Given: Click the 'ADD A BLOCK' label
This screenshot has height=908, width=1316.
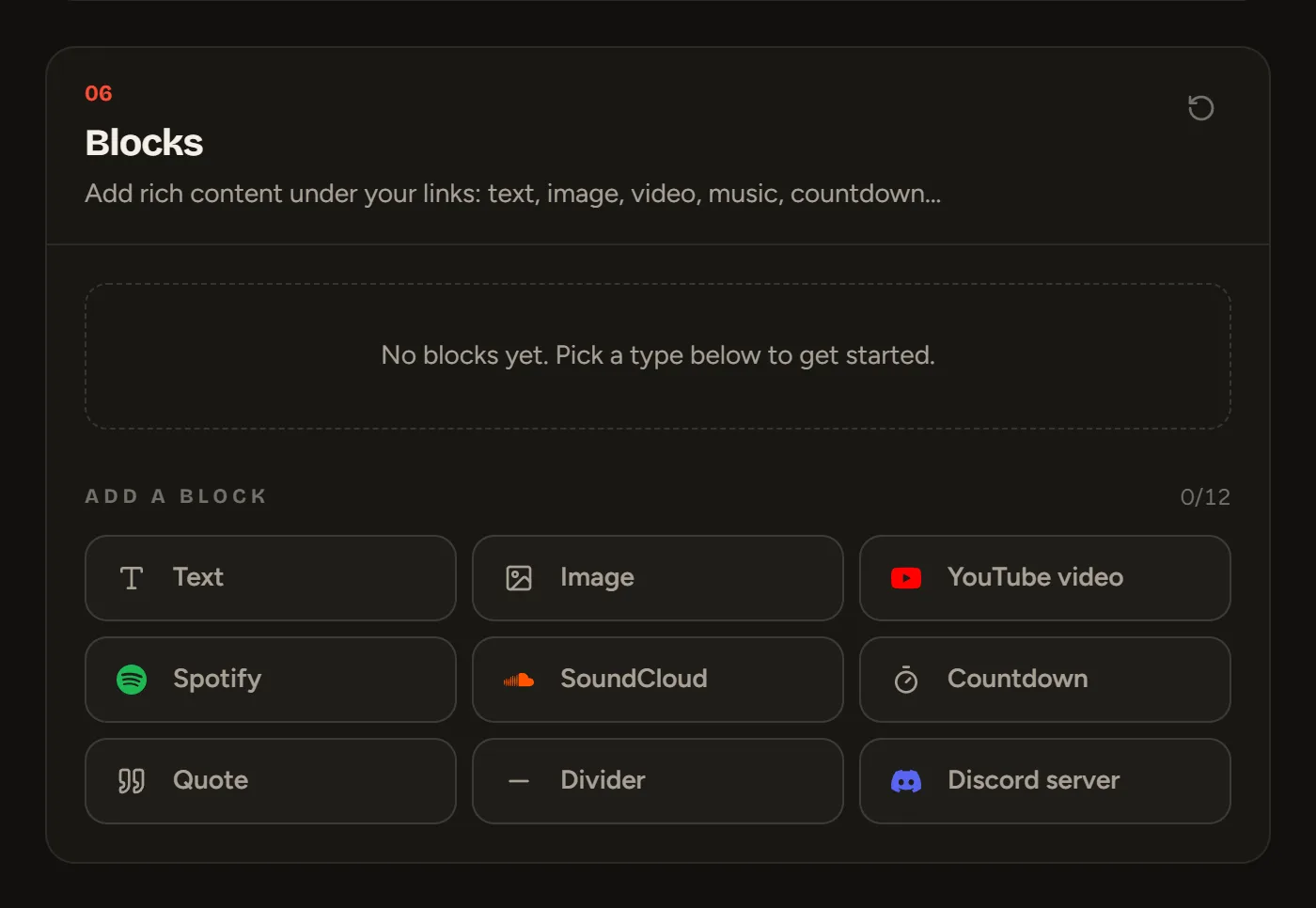Looking at the screenshot, I should pyautogui.click(x=176, y=496).
